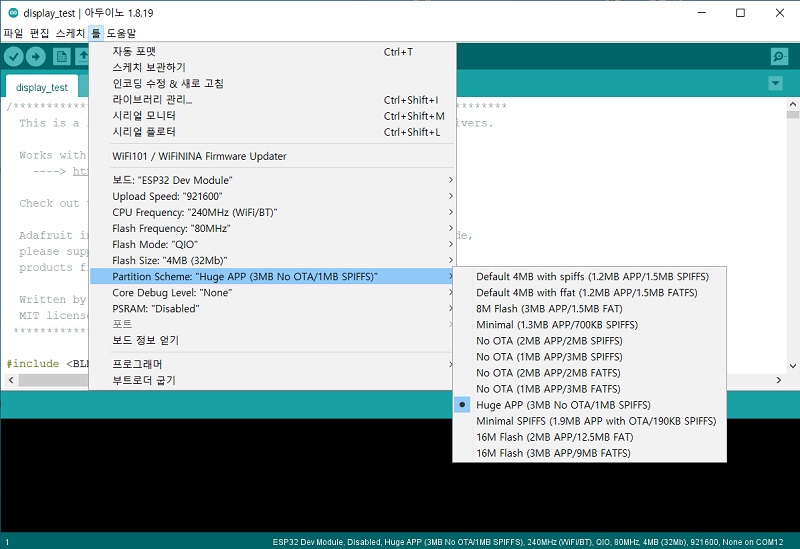Click the horizontal scrollbar thumb
Screen dimensions: 800x549
click(54, 380)
